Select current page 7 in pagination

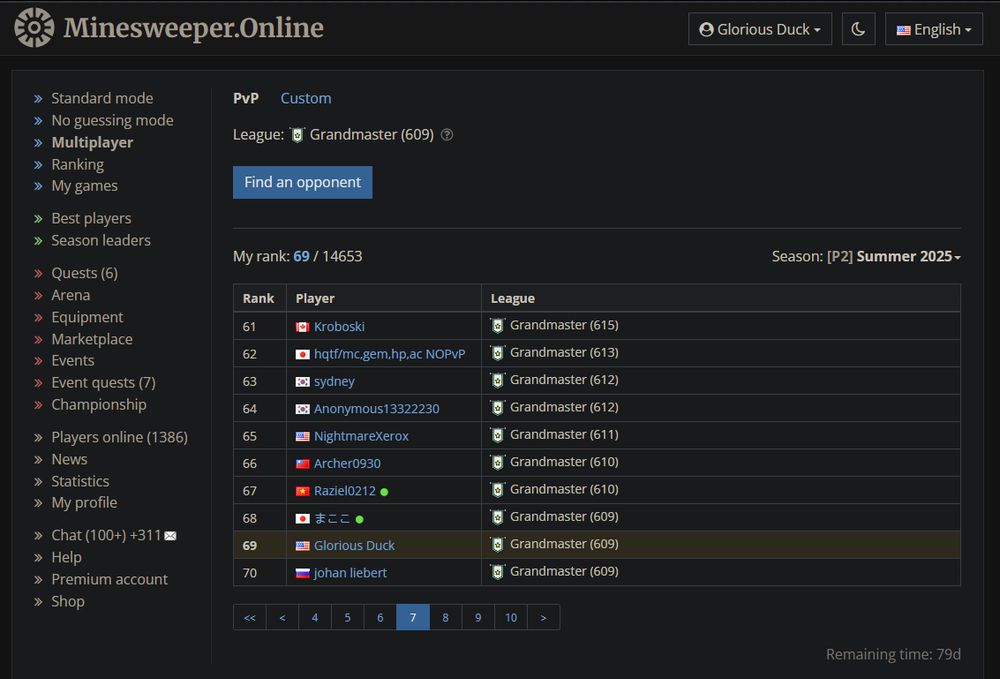point(413,617)
